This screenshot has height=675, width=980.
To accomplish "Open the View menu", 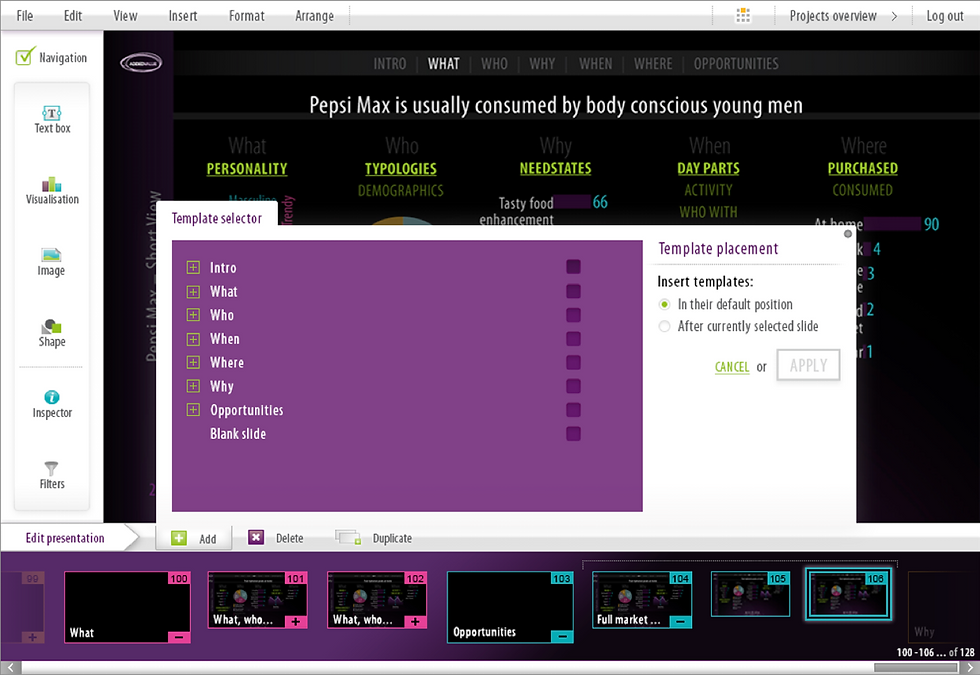I will pyautogui.click(x=125, y=16).
